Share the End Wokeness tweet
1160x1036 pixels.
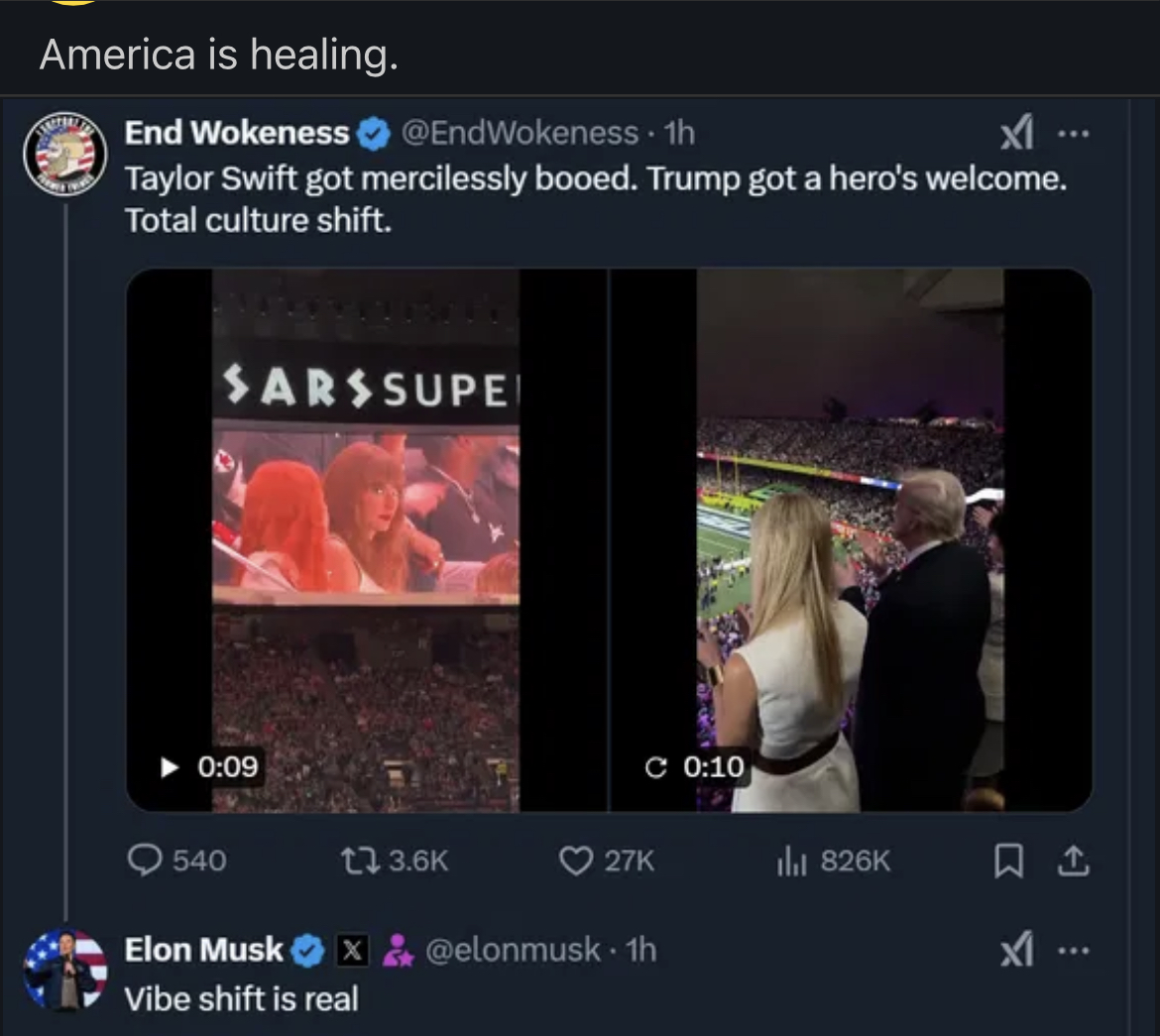click(x=1074, y=863)
